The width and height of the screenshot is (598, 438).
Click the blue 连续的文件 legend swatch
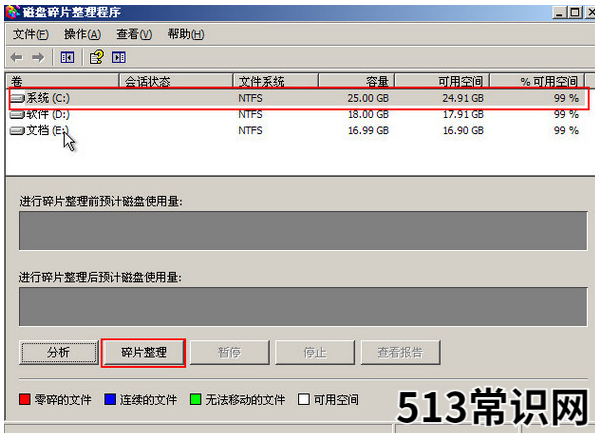point(110,400)
